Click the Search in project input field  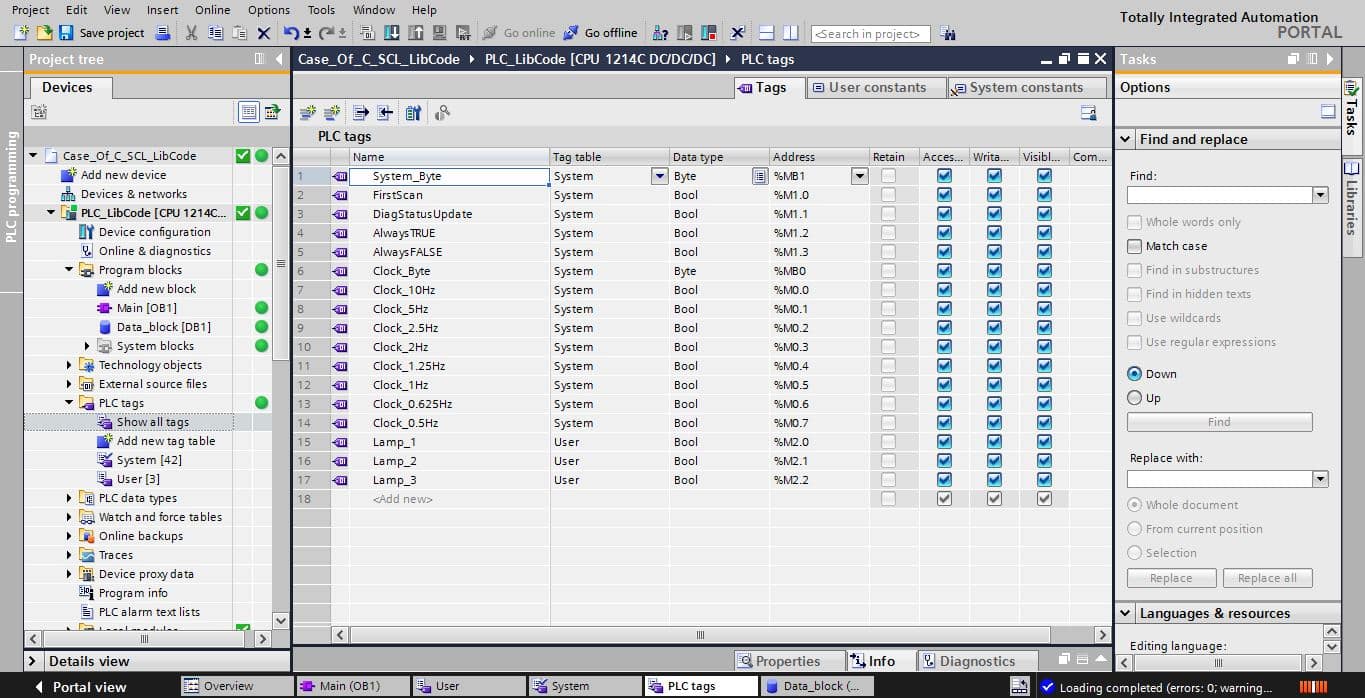pyautogui.click(x=870, y=34)
